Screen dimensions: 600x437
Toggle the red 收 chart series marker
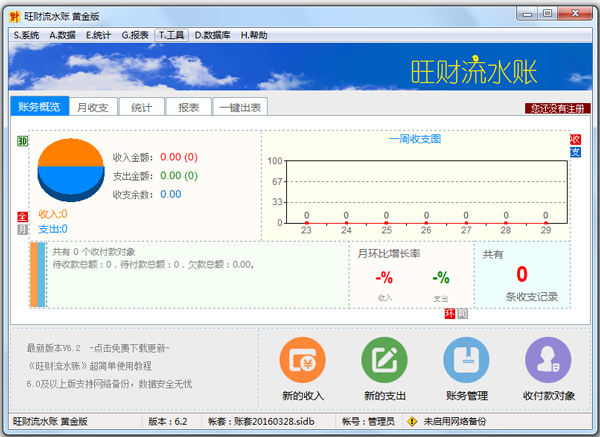click(x=575, y=139)
